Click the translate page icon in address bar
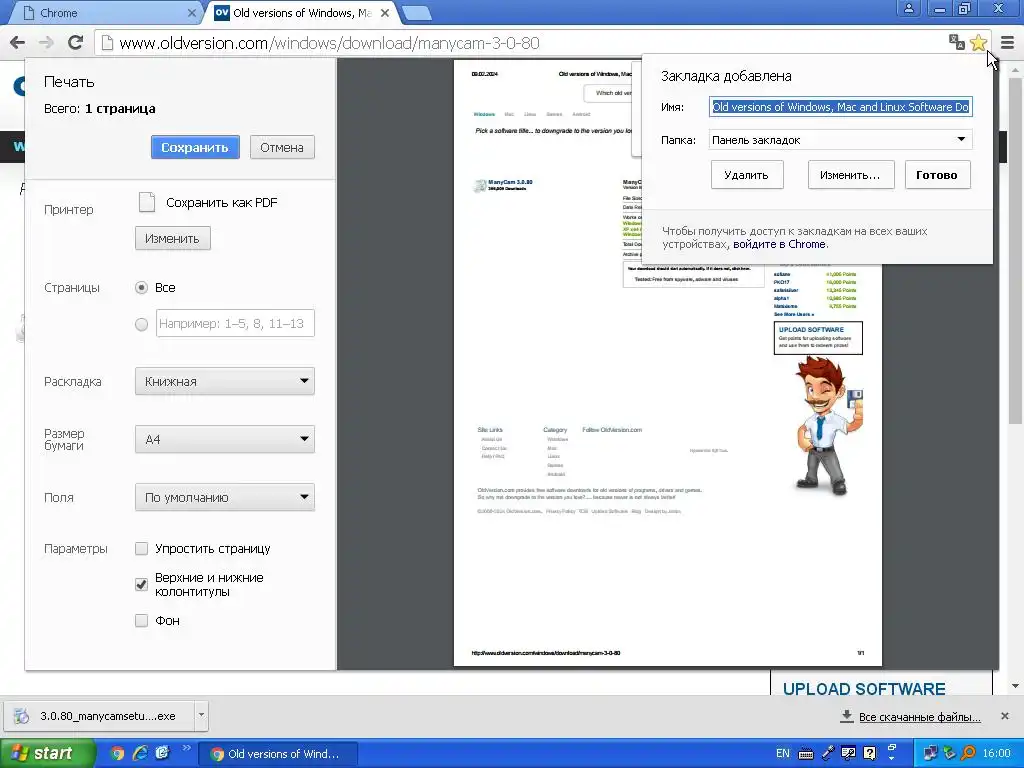The image size is (1024, 768). pos(957,42)
